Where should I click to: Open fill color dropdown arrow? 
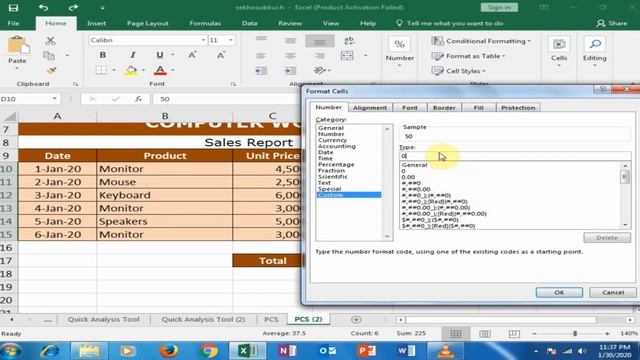143,70
